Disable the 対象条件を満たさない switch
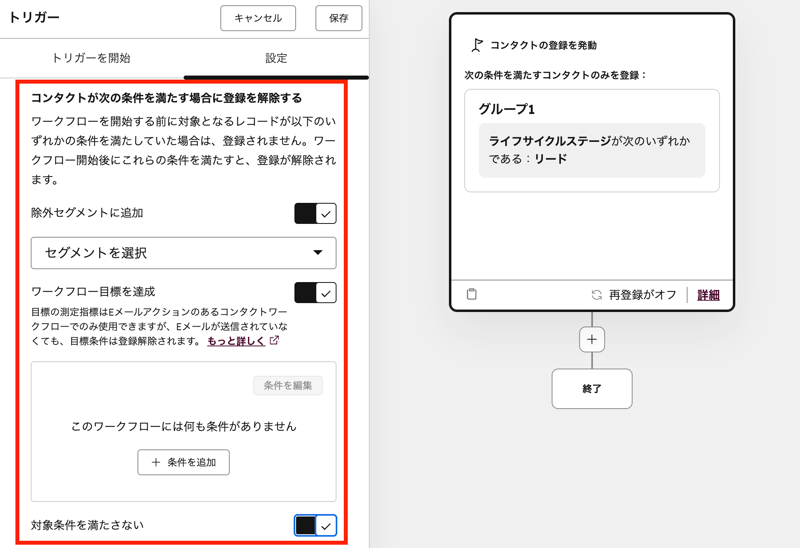This screenshot has height=548, width=800. (x=315, y=525)
